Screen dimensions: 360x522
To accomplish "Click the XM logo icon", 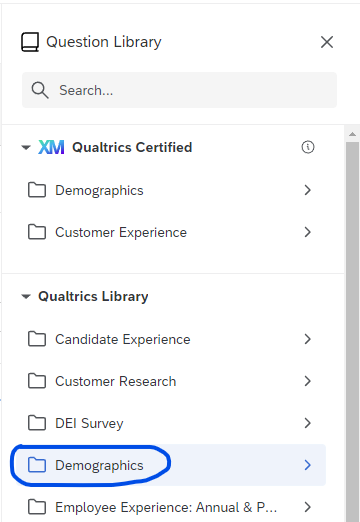I will pos(51,147).
